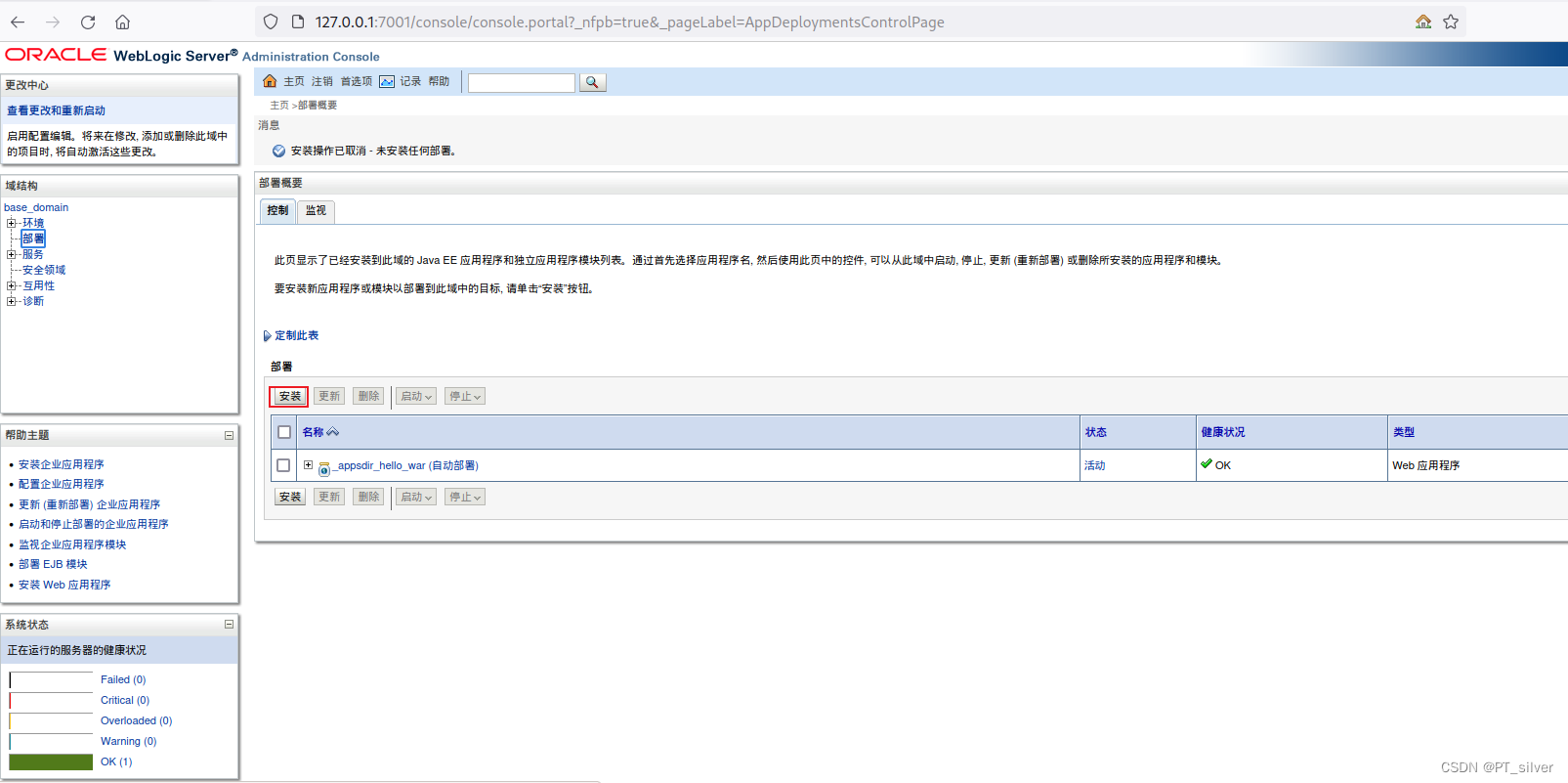Click the Oracle logo in the header
This screenshot has width=1568, height=783.
[x=56, y=55]
